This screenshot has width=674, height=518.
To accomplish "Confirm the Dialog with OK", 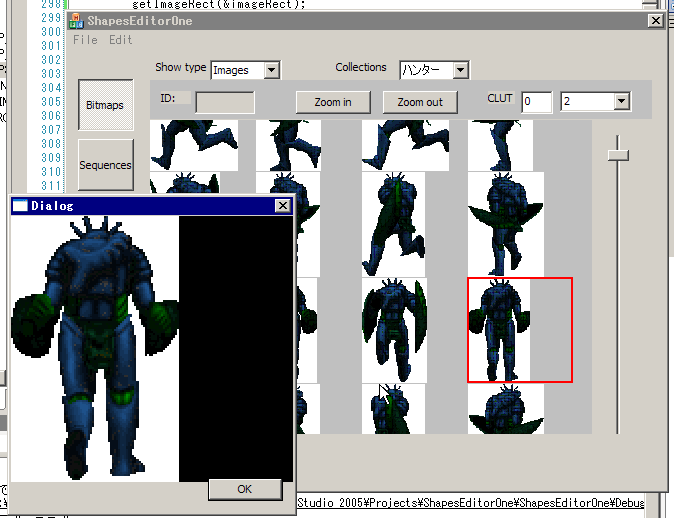I will click(x=245, y=489).
